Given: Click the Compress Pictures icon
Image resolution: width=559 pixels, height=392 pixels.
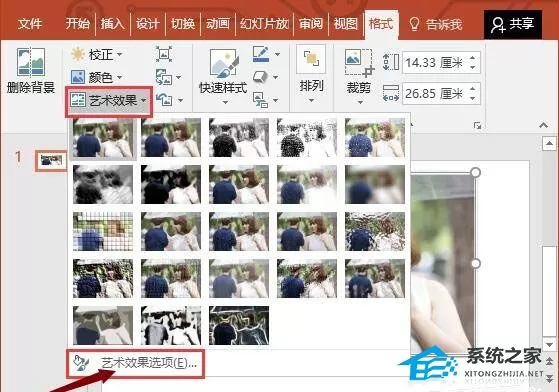Looking at the screenshot, I should pyautogui.click(x=164, y=54).
